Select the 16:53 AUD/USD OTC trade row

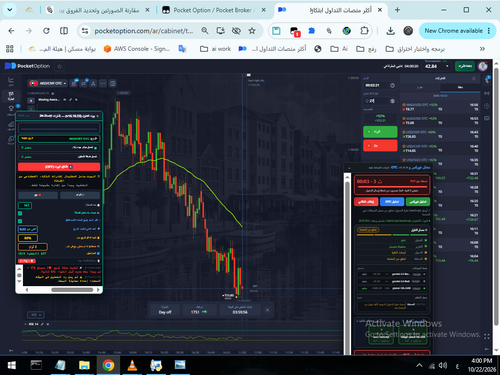pos(440,120)
